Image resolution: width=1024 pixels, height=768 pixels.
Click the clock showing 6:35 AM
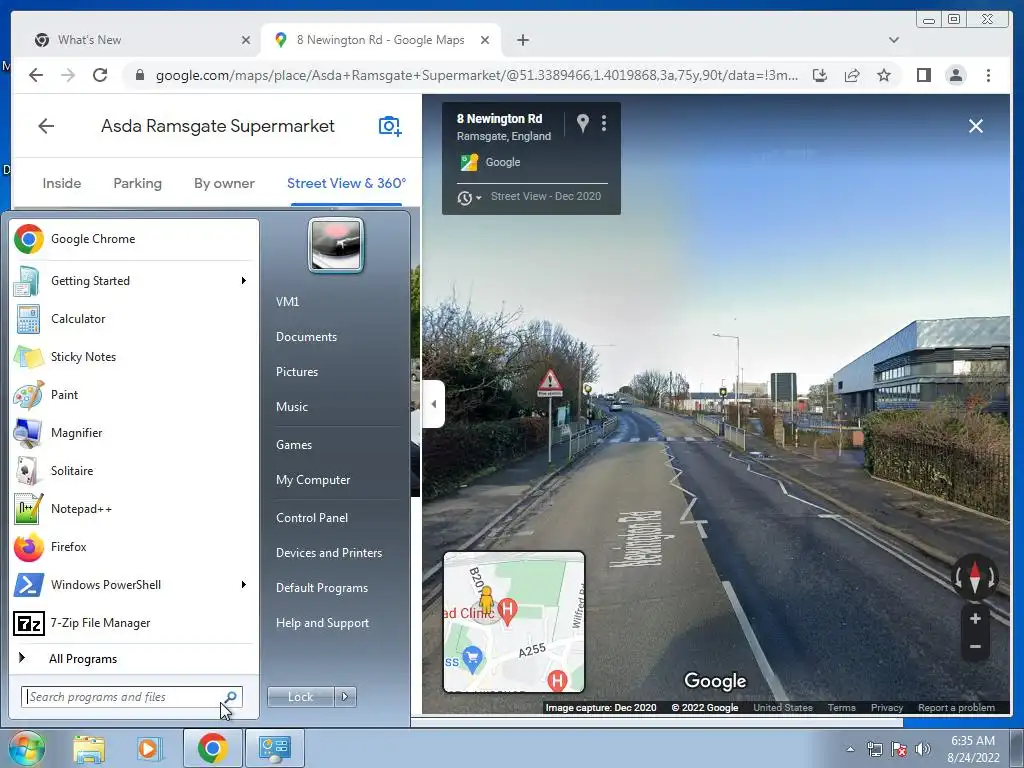coord(972,741)
